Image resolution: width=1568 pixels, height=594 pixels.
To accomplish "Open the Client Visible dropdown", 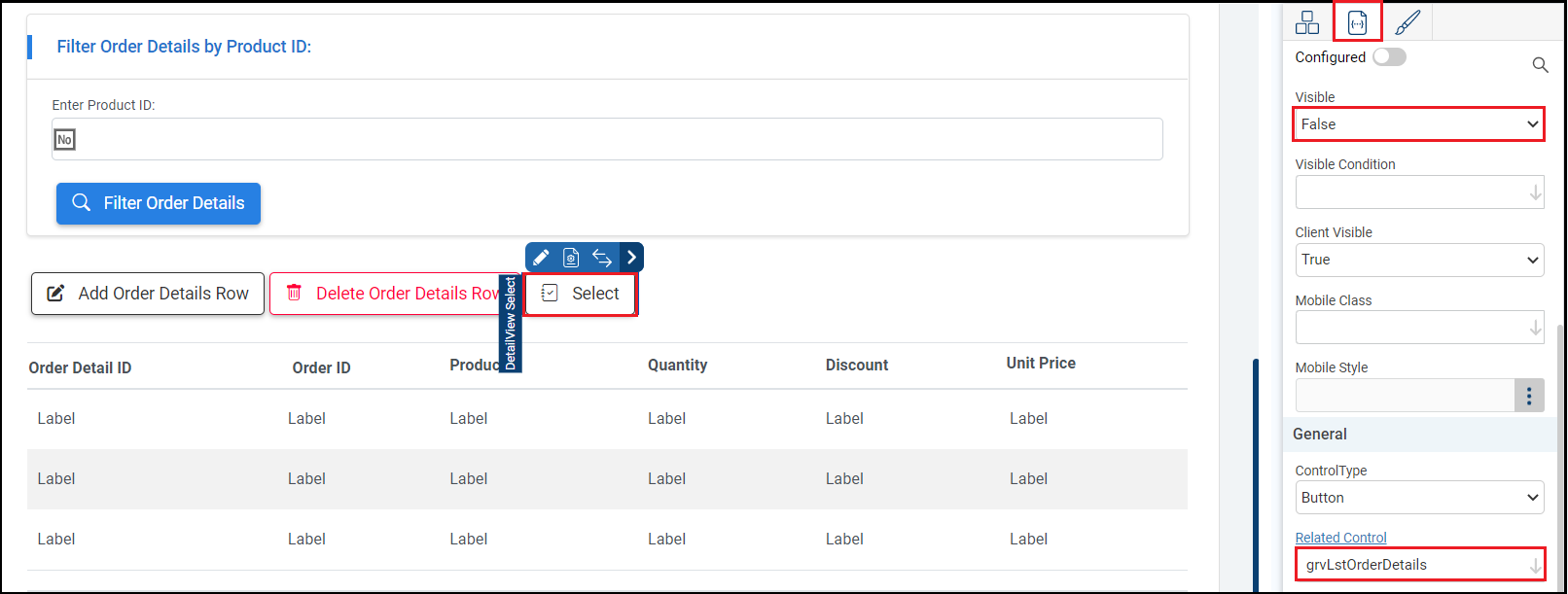I will [1418, 260].
